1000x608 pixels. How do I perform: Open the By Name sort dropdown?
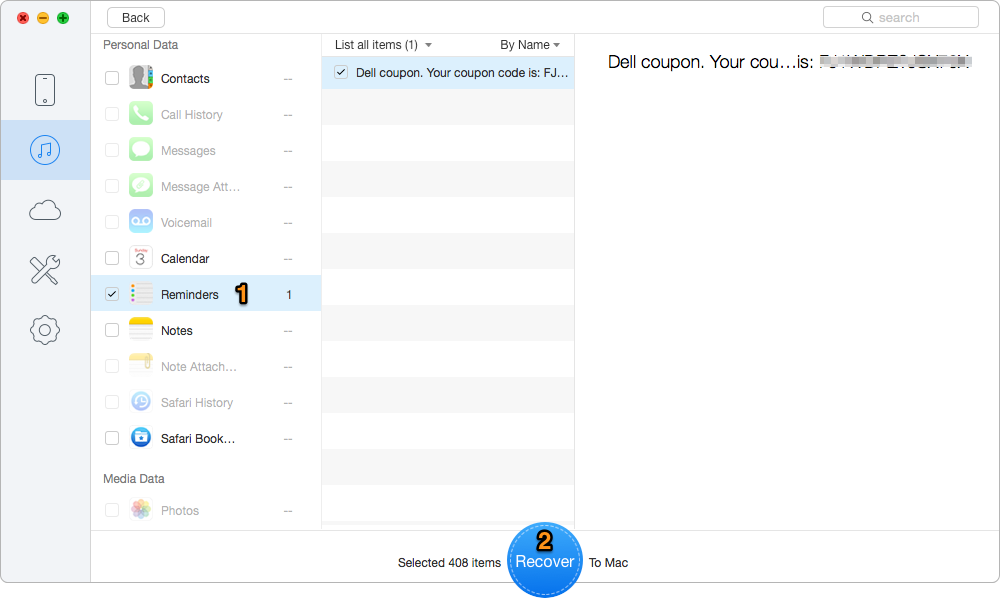530,45
